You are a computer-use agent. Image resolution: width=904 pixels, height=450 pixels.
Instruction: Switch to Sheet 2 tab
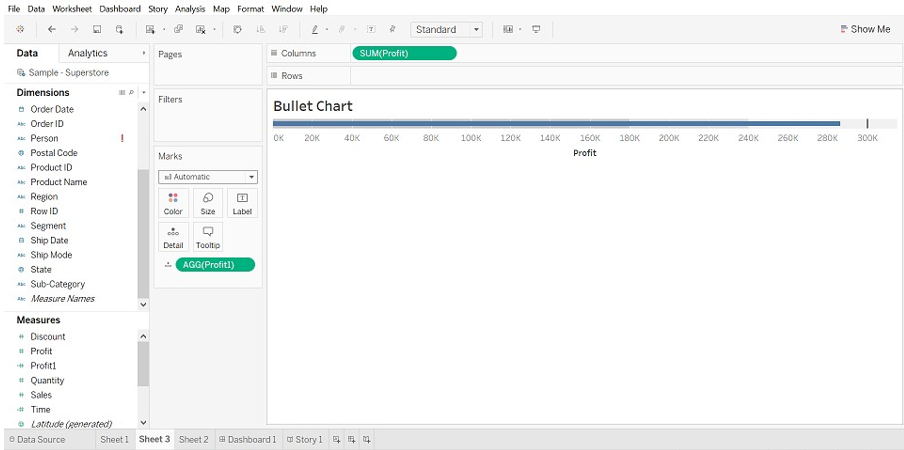[x=194, y=440]
